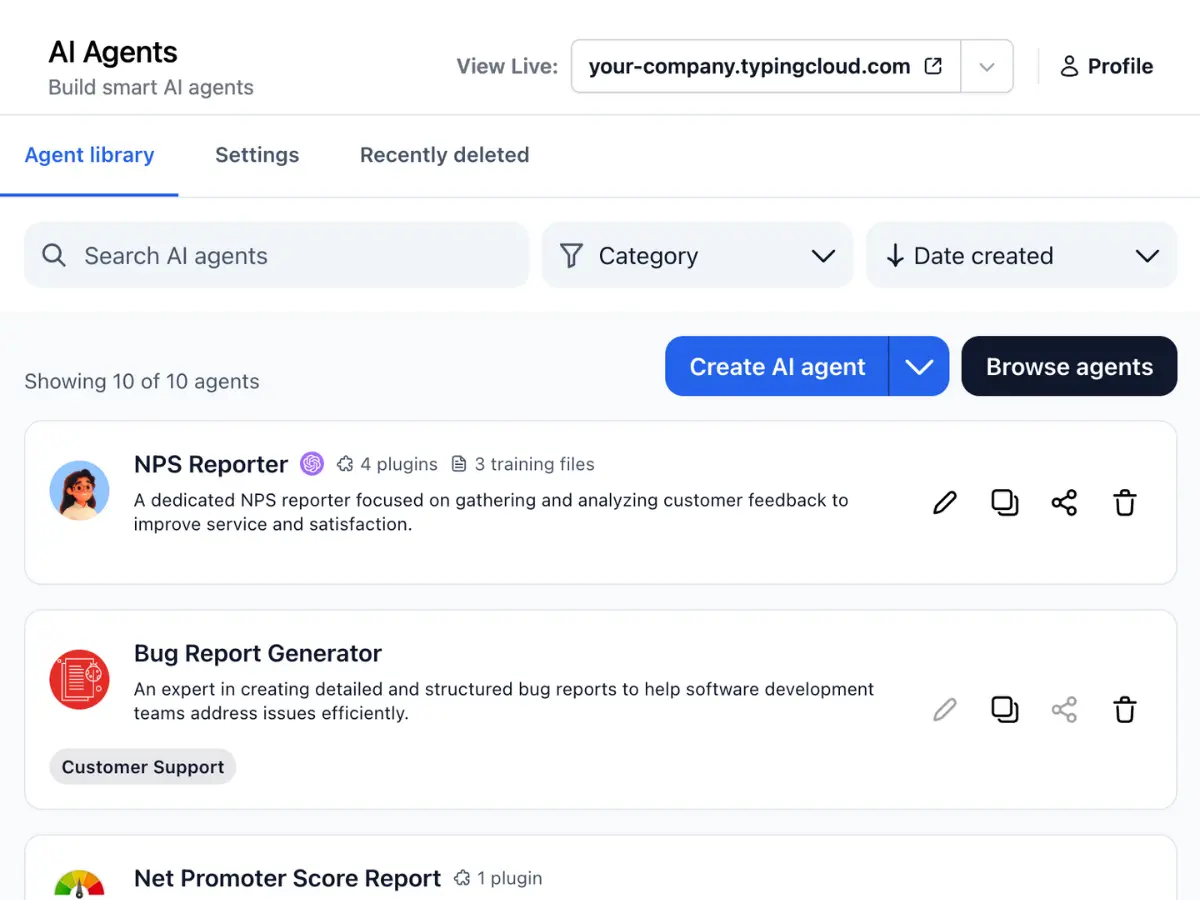This screenshot has height=900, width=1200.
Task: Click the 'Build smart AI agents' subtitle
Action: (151, 87)
